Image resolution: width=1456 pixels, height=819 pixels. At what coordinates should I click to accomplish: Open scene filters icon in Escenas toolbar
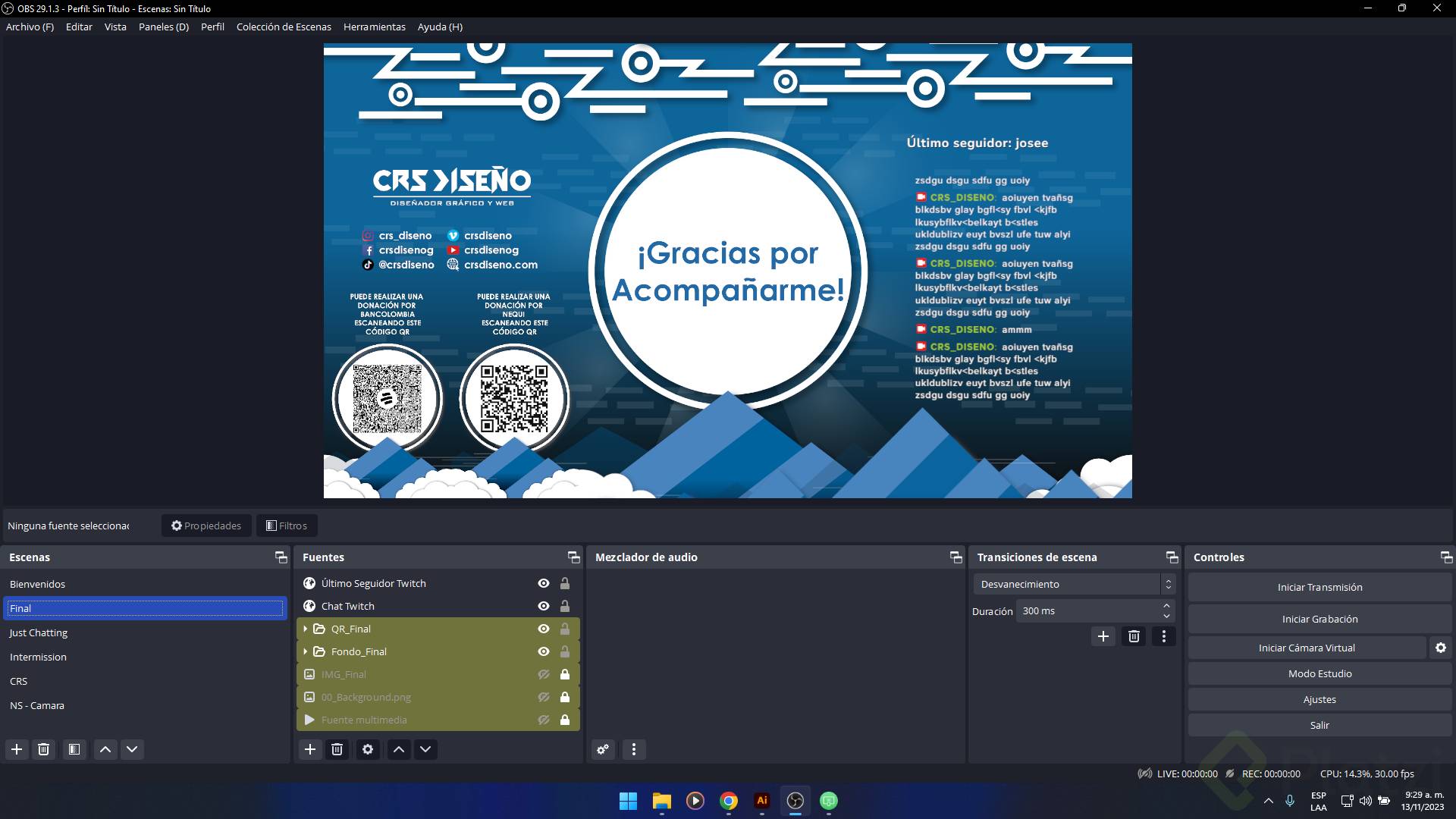point(74,749)
